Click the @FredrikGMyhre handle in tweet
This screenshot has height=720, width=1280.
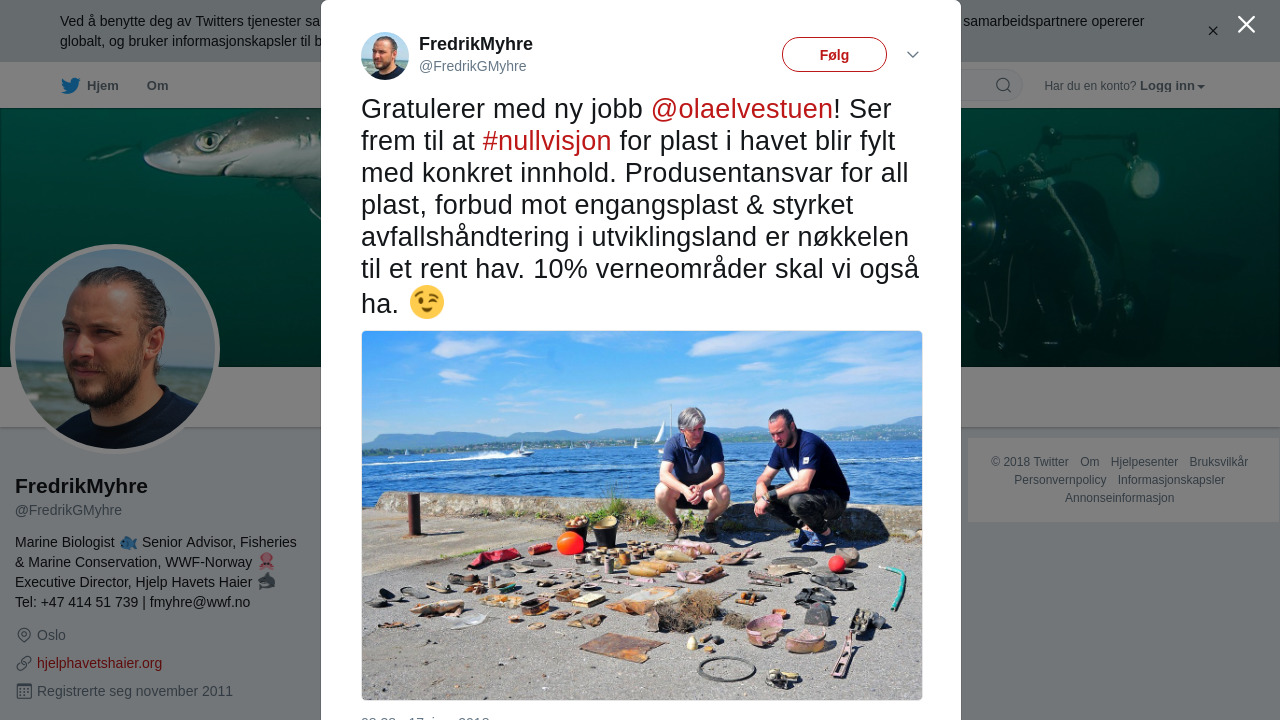click(x=472, y=66)
